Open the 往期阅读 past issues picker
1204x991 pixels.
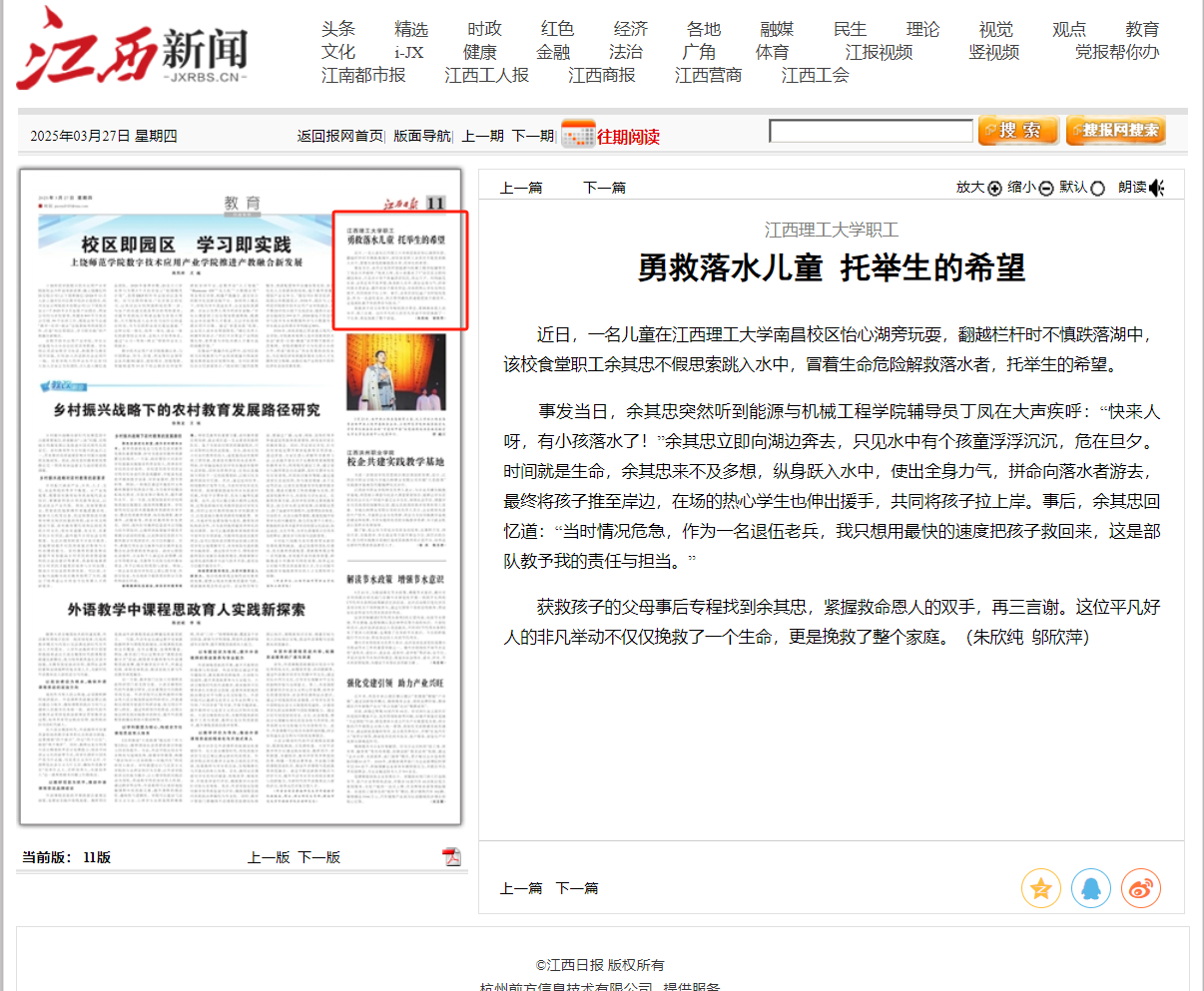[628, 137]
